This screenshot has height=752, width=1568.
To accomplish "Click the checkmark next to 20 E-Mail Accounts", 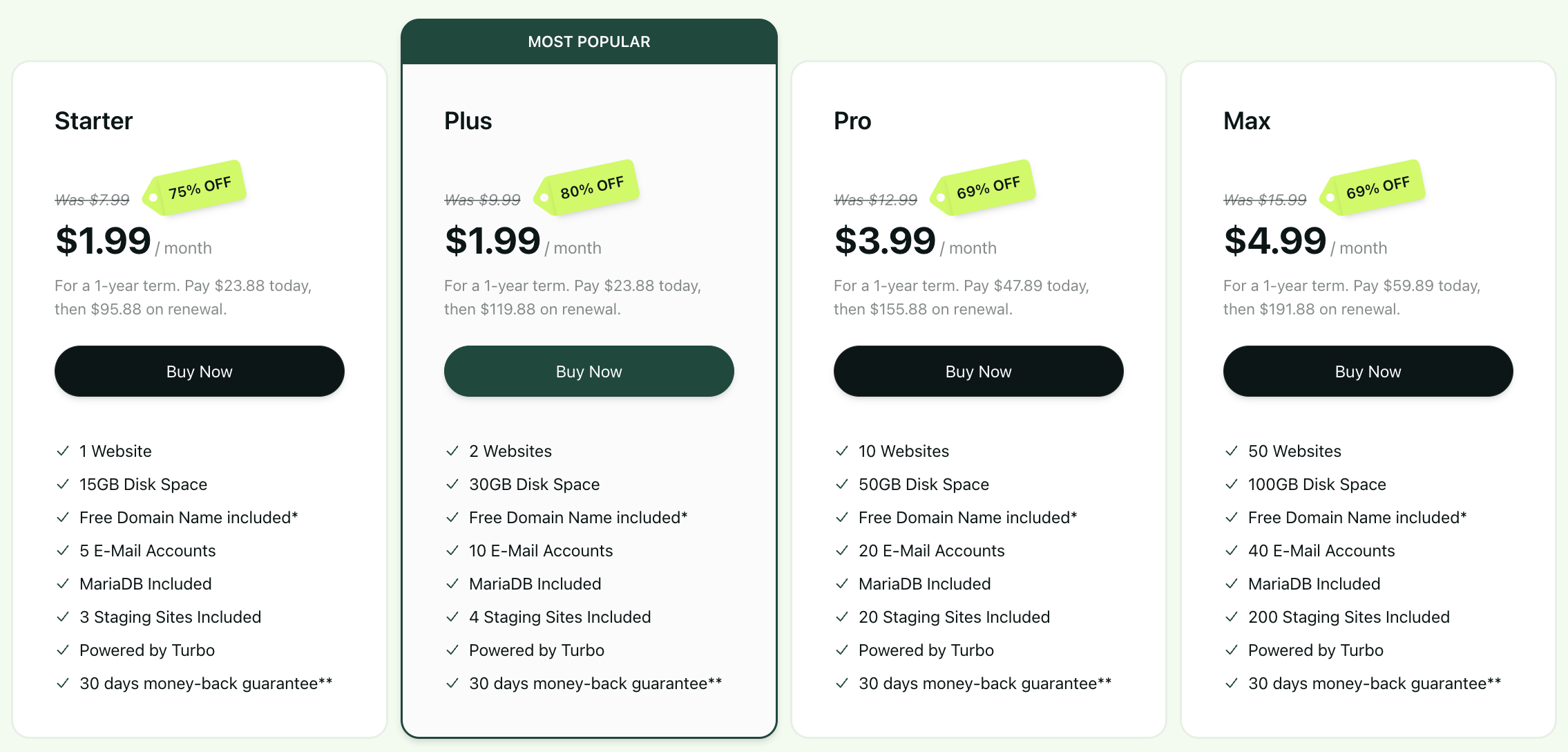I will [842, 550].
